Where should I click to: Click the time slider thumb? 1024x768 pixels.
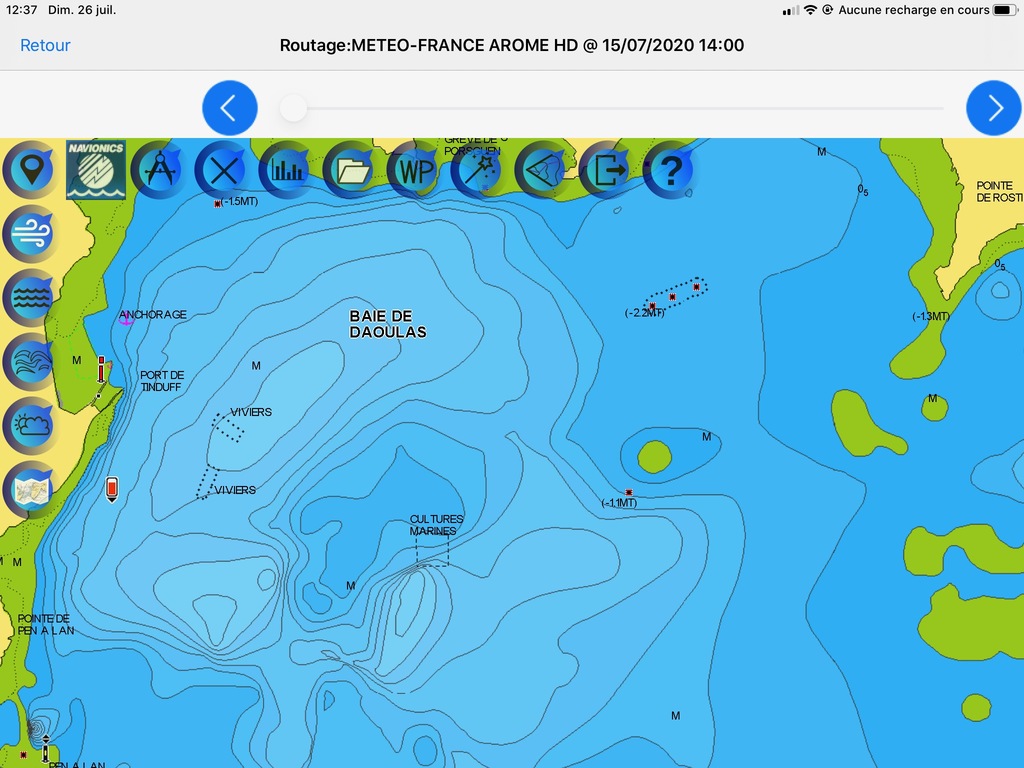[293, 108]
